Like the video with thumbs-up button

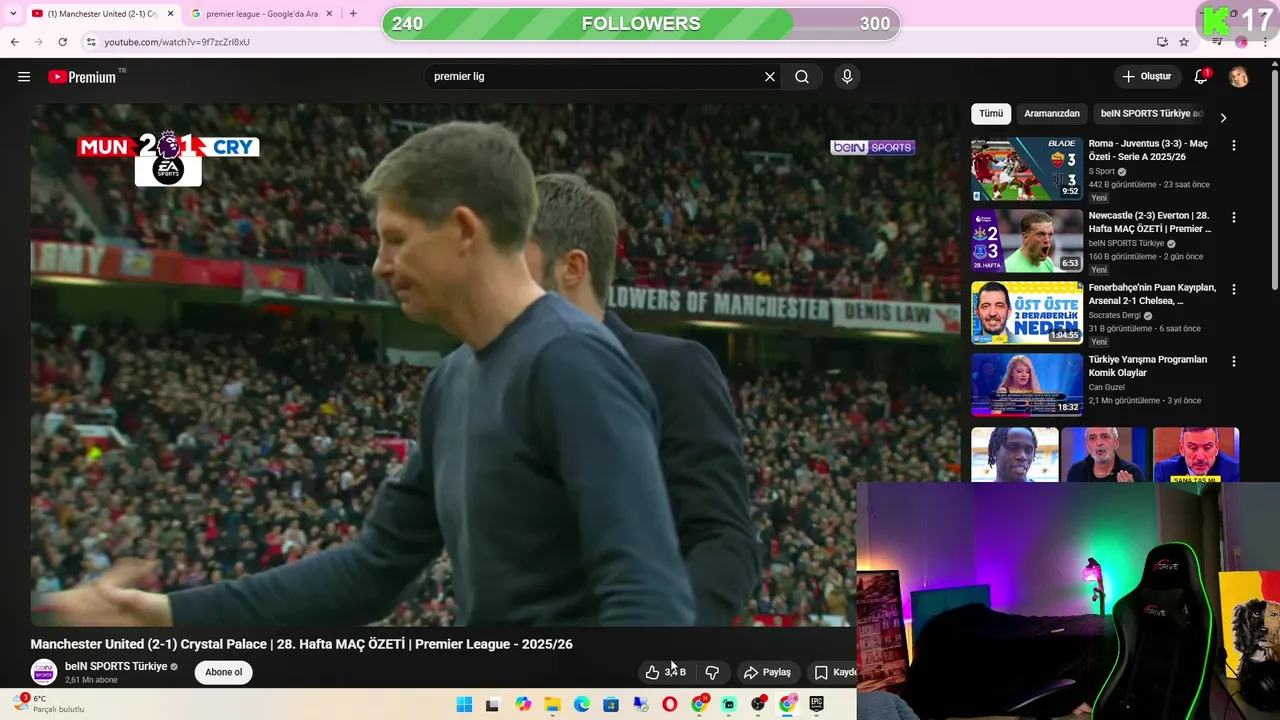[666, 672]
